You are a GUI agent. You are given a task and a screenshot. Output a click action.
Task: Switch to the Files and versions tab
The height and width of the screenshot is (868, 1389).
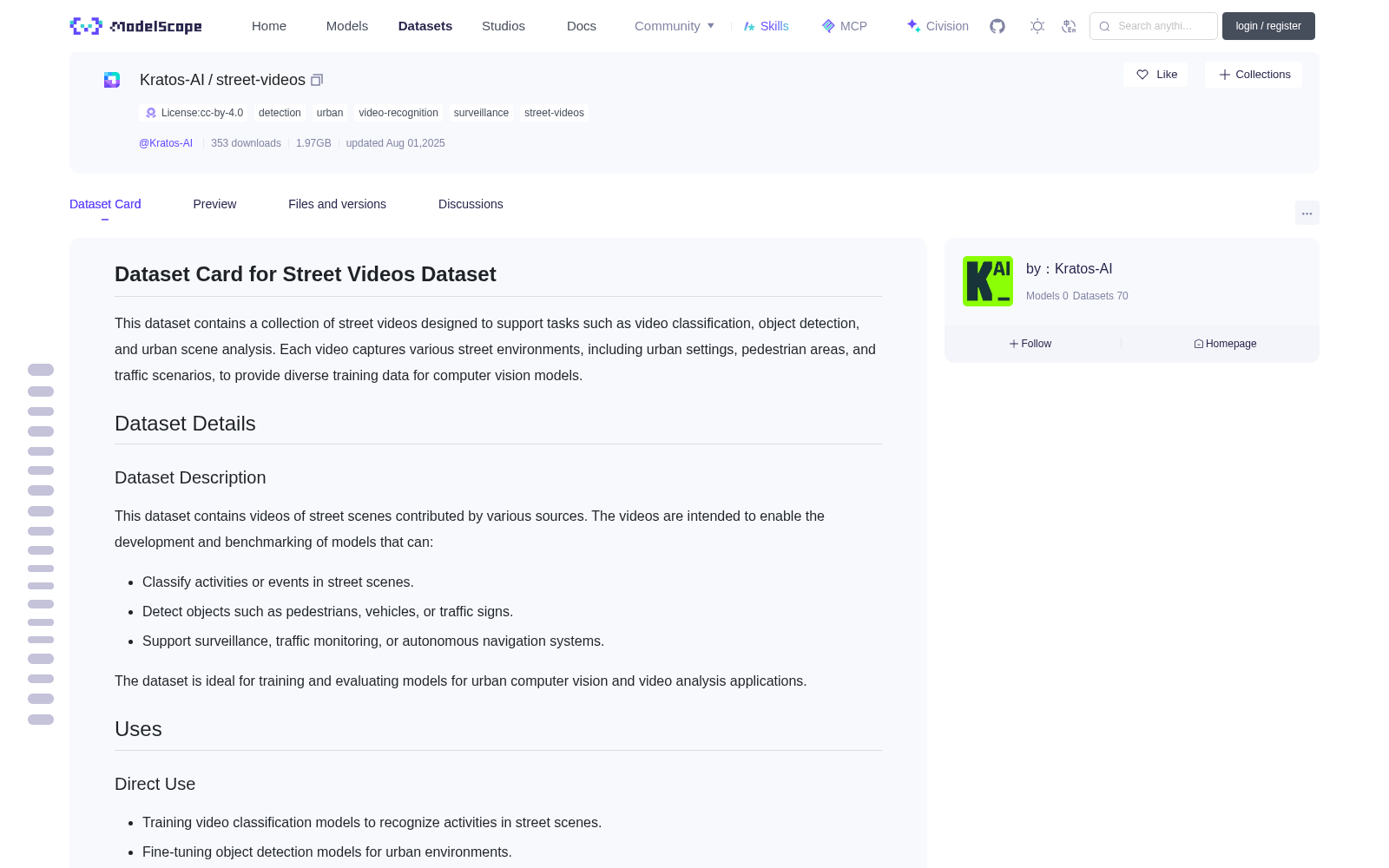[337, 204]
